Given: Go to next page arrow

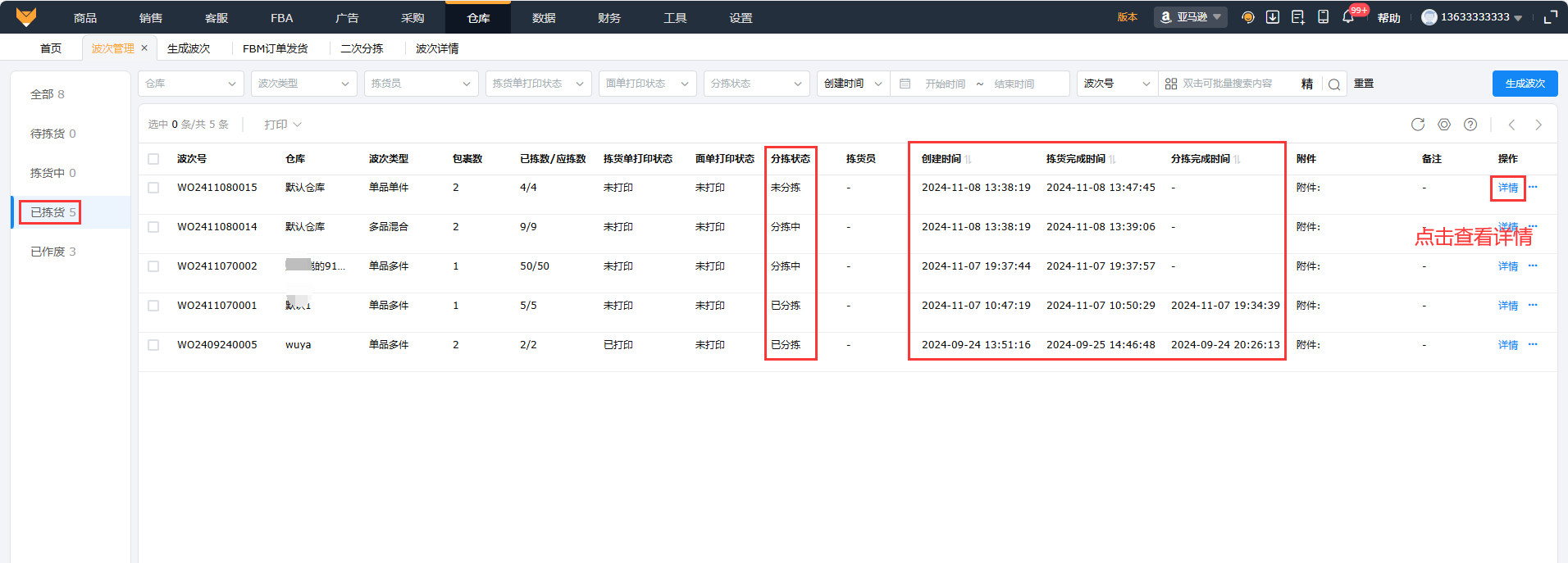Looking at the screenshot, I should pyautogui.click(x=1538, y=125).
